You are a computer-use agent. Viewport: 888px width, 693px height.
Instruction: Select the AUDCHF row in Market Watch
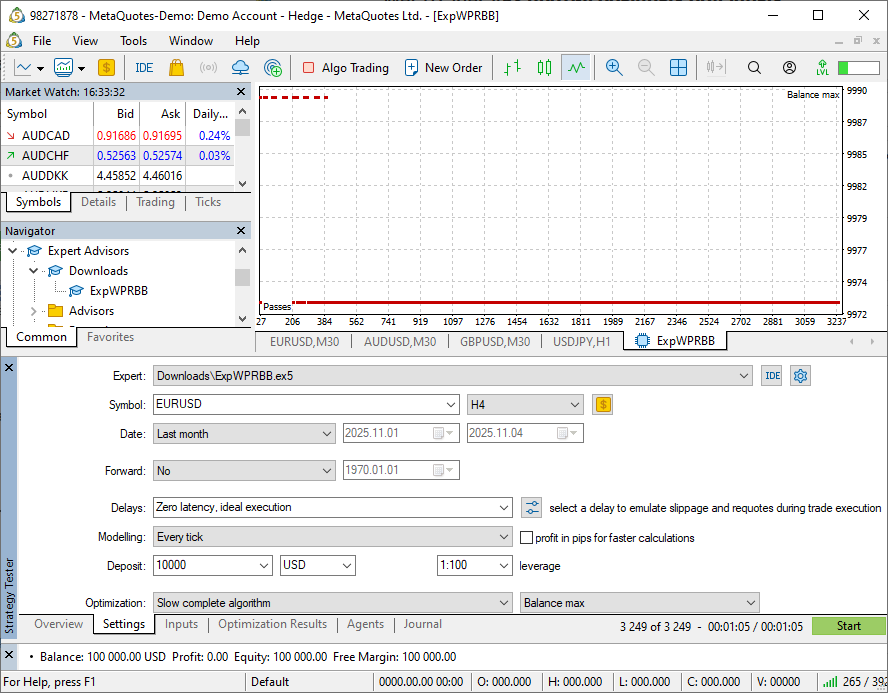click(118, 156)
